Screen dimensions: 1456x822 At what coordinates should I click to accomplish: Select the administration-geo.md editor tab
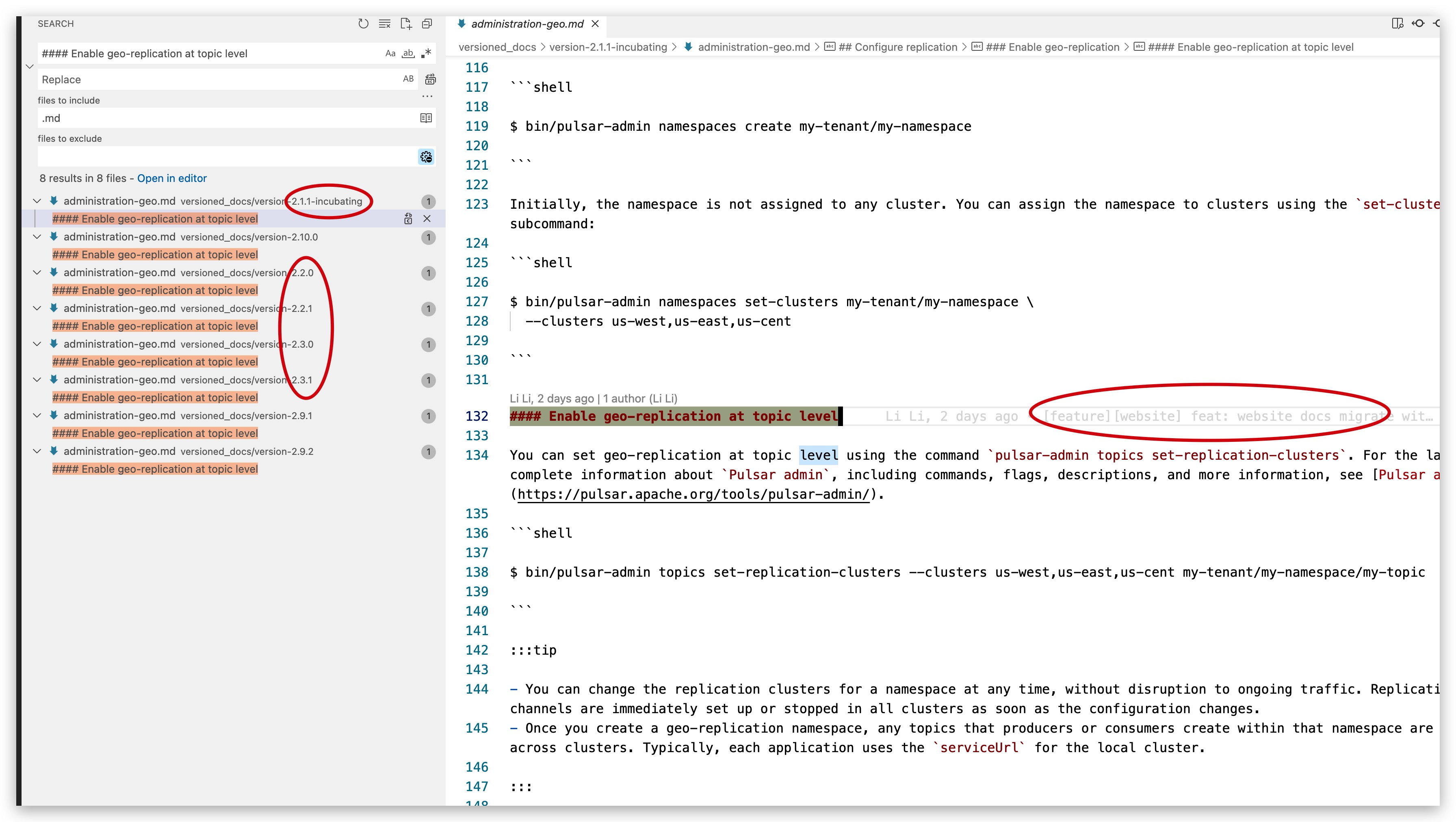527,24
